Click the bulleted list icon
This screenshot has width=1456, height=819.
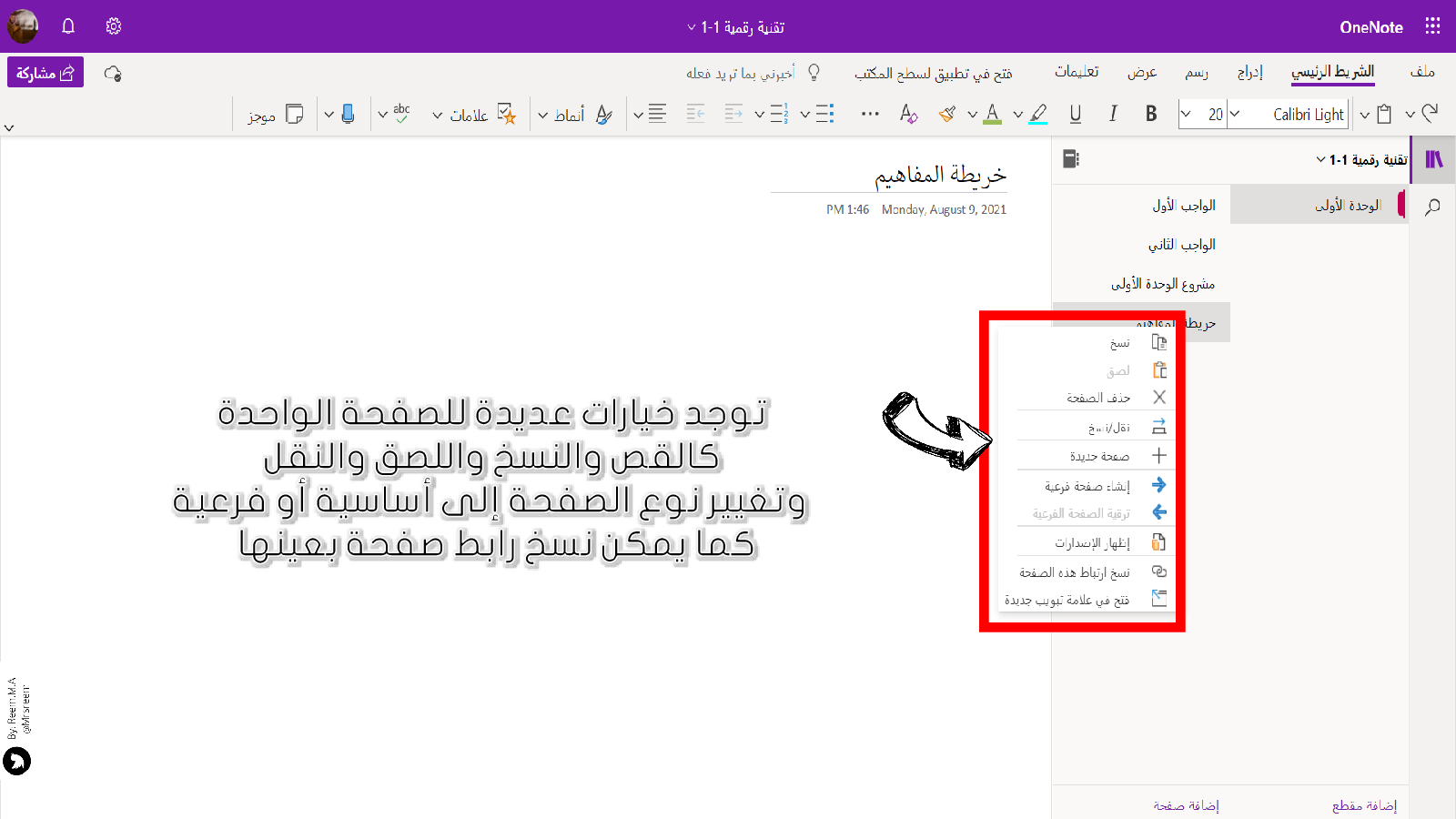824,114
